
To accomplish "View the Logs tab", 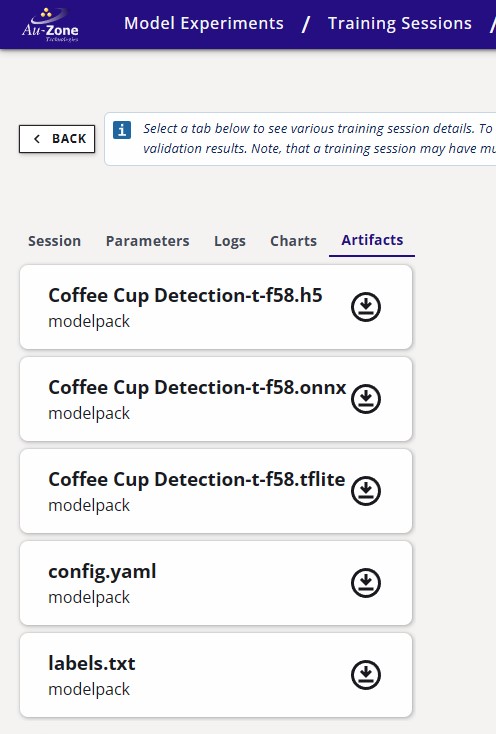I will [x=230, y=241].
